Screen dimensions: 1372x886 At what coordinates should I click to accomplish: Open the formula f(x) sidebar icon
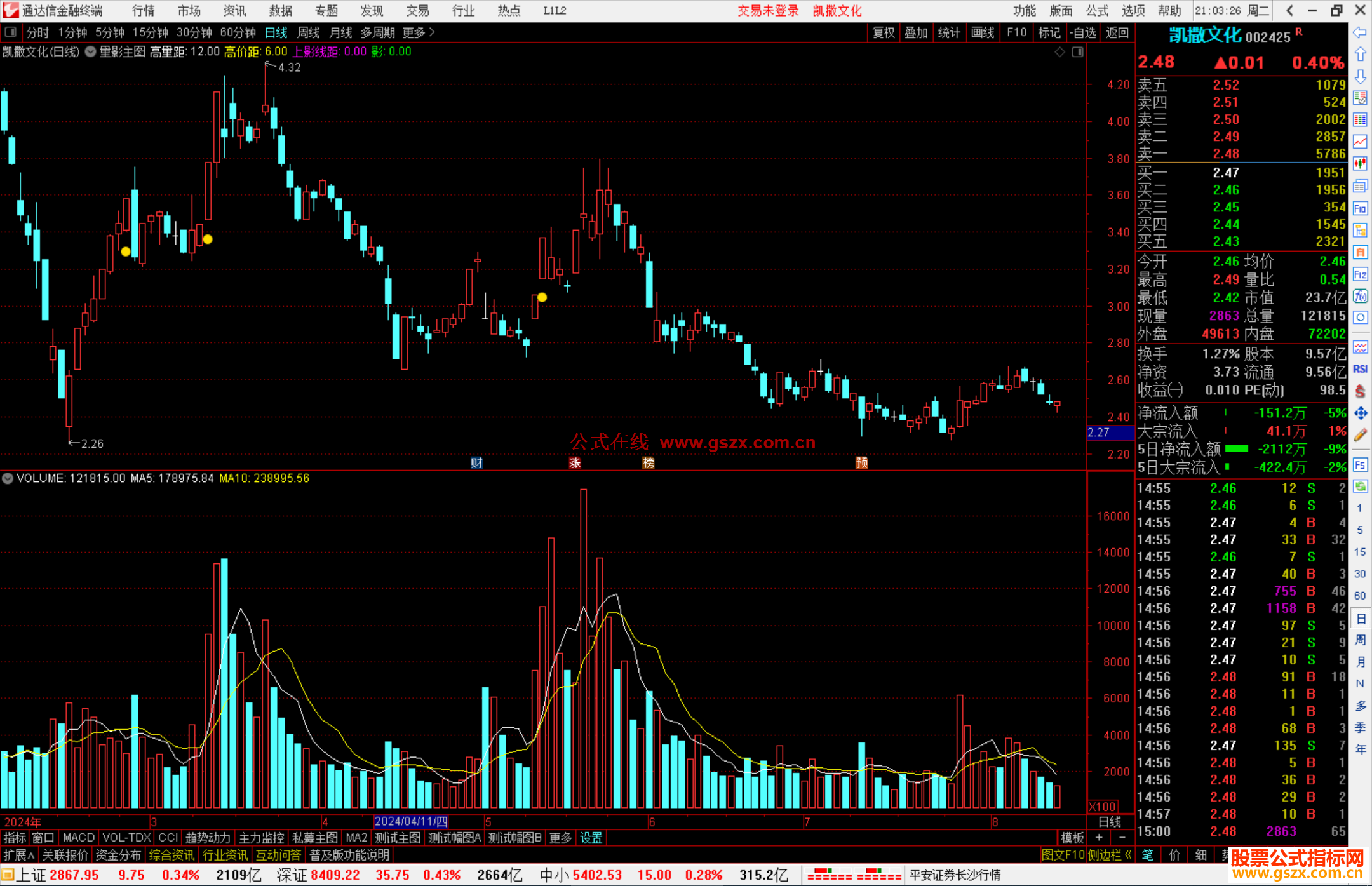tap(1360, 296)
